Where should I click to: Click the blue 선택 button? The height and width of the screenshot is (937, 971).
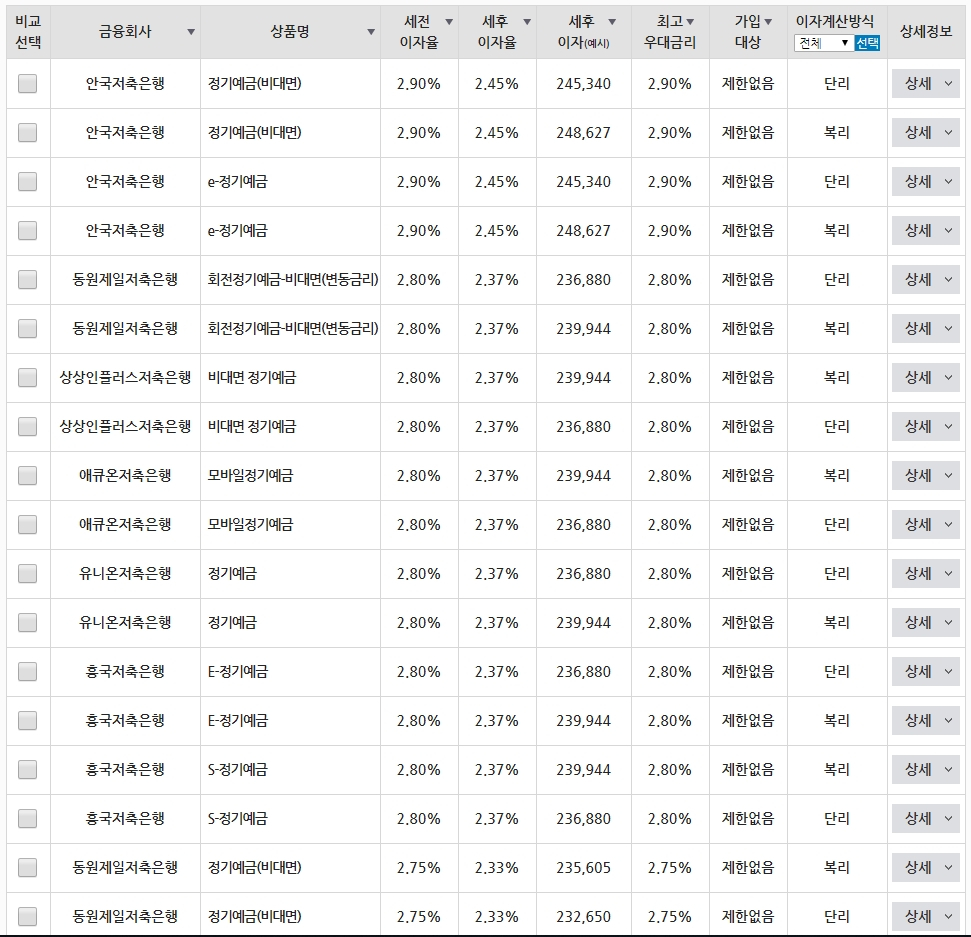pos(867,43)
